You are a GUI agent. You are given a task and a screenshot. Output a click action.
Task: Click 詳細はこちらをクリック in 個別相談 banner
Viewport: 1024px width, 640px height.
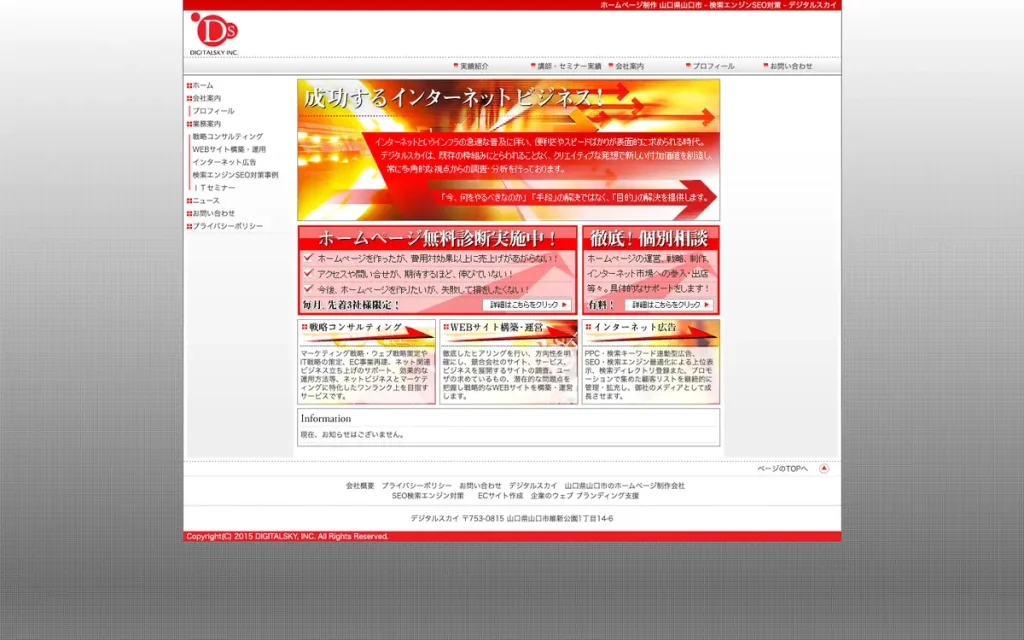point(669,304)
